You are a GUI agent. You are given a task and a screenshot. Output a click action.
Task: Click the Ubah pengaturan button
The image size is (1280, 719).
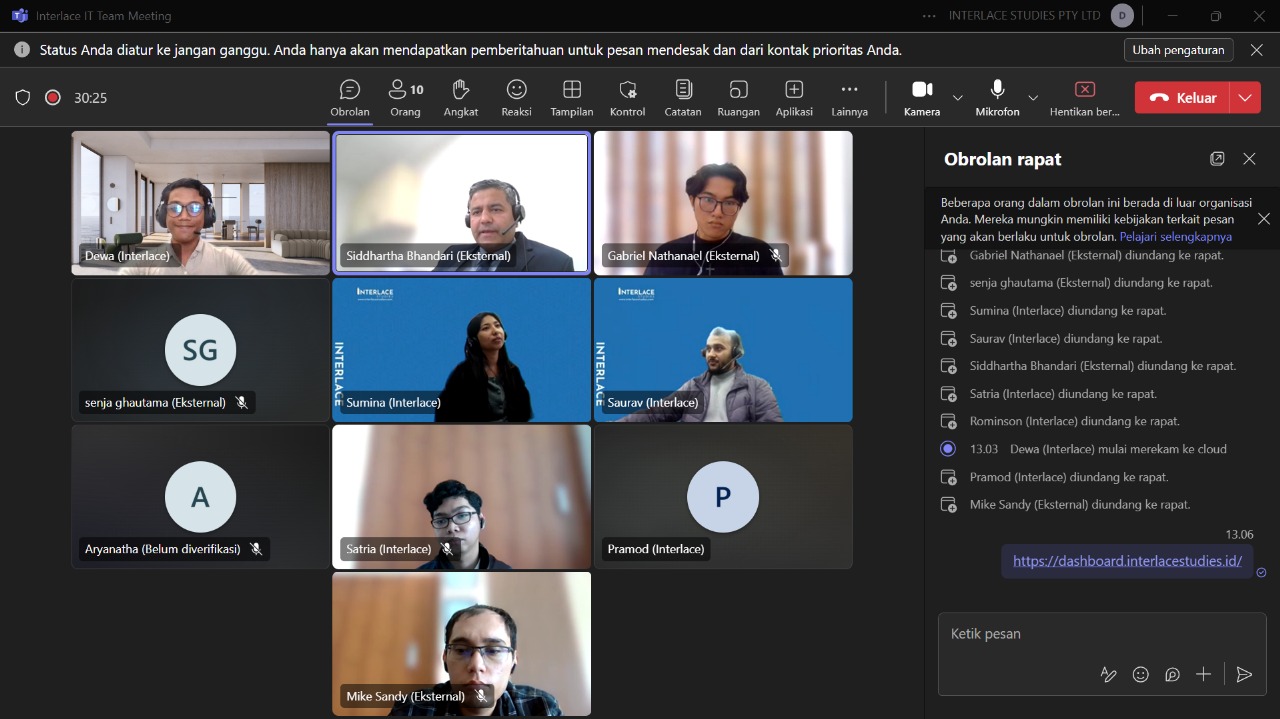1178,50
